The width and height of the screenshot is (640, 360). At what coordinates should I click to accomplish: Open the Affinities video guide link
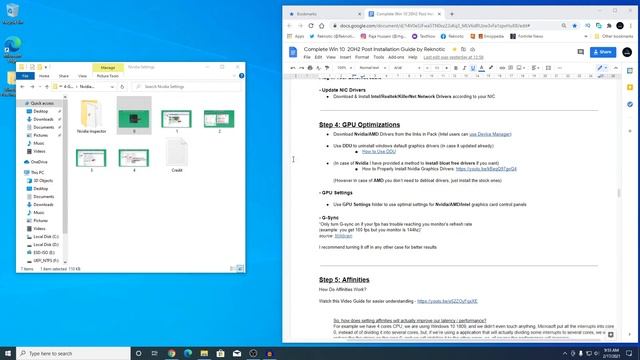pos(447,301)
